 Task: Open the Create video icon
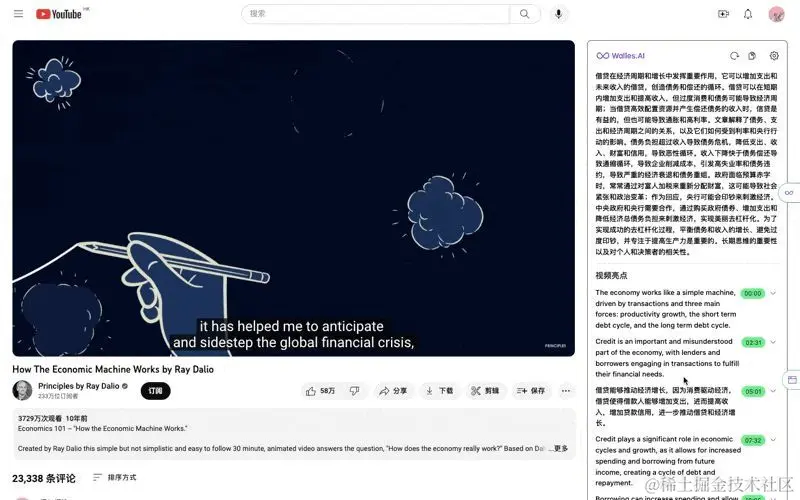coord(723,14)
